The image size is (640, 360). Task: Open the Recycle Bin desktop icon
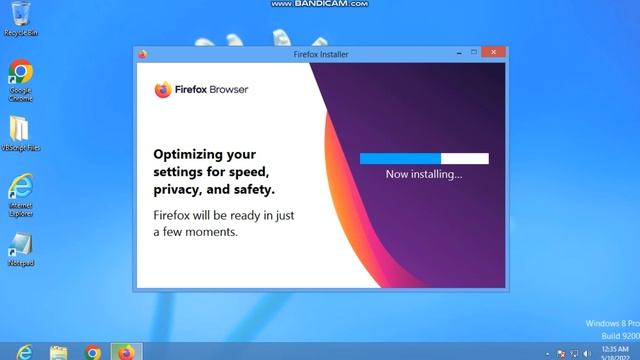pyautogui.click(x=20, y=18)
